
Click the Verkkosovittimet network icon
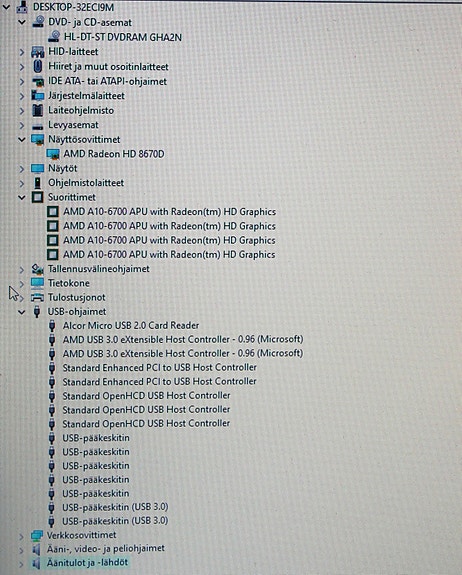point(37,536)
